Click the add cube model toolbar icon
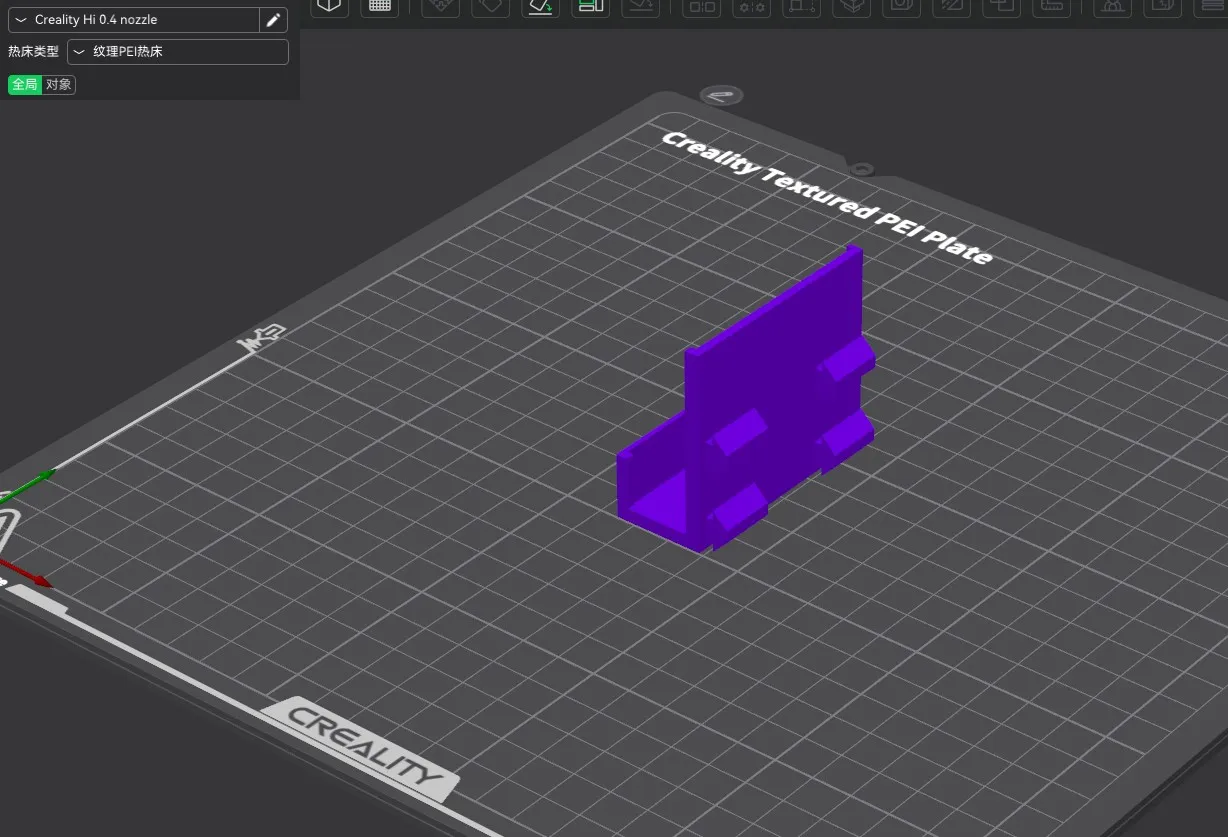 click(329, 6)
